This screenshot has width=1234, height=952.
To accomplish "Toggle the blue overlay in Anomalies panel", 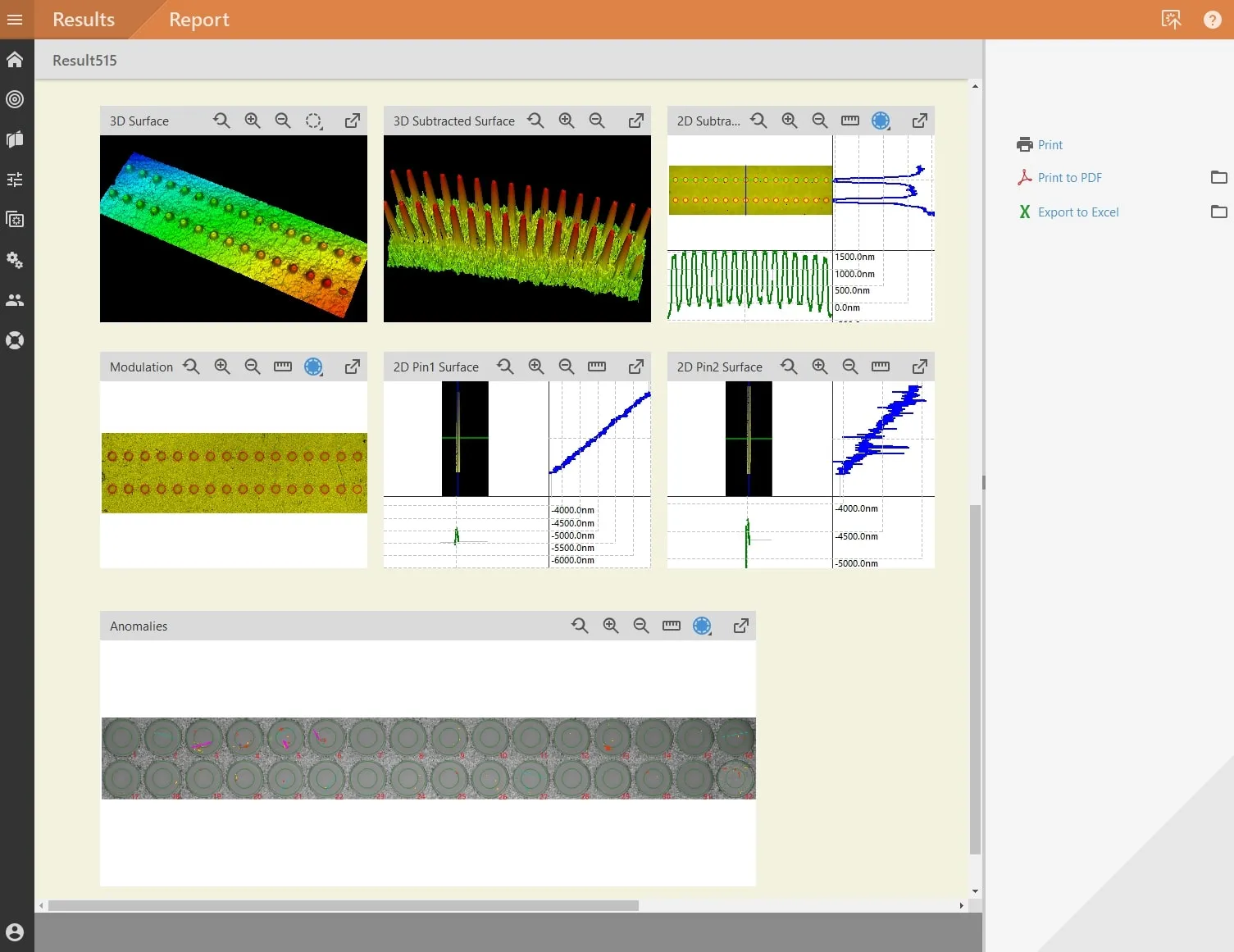I will (x=702, y=626).
